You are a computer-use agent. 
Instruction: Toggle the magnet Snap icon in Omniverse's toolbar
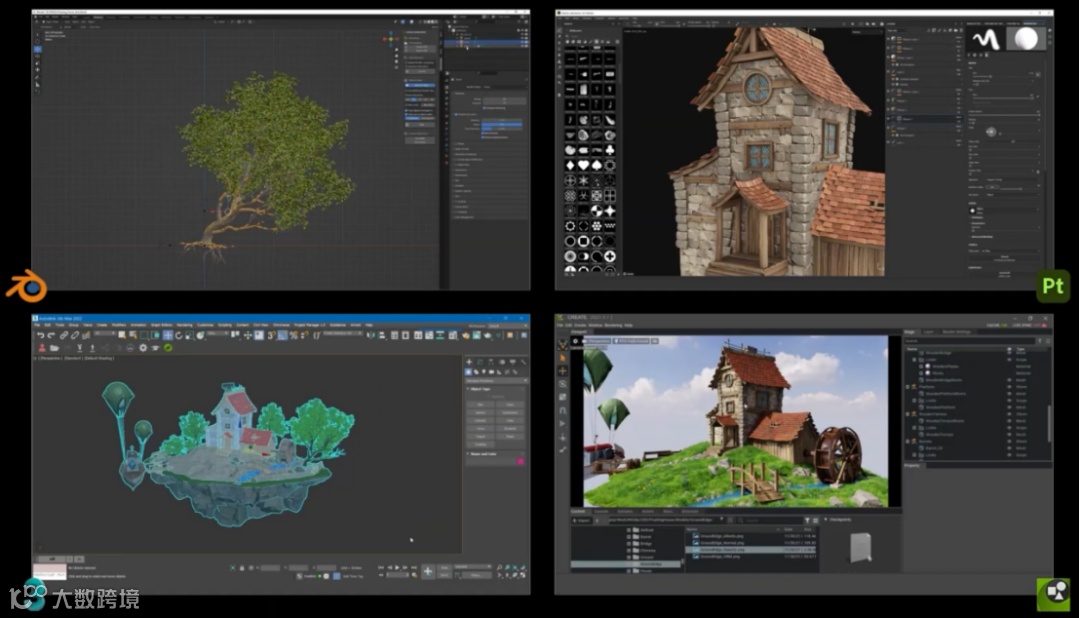[x=562, y=410]
